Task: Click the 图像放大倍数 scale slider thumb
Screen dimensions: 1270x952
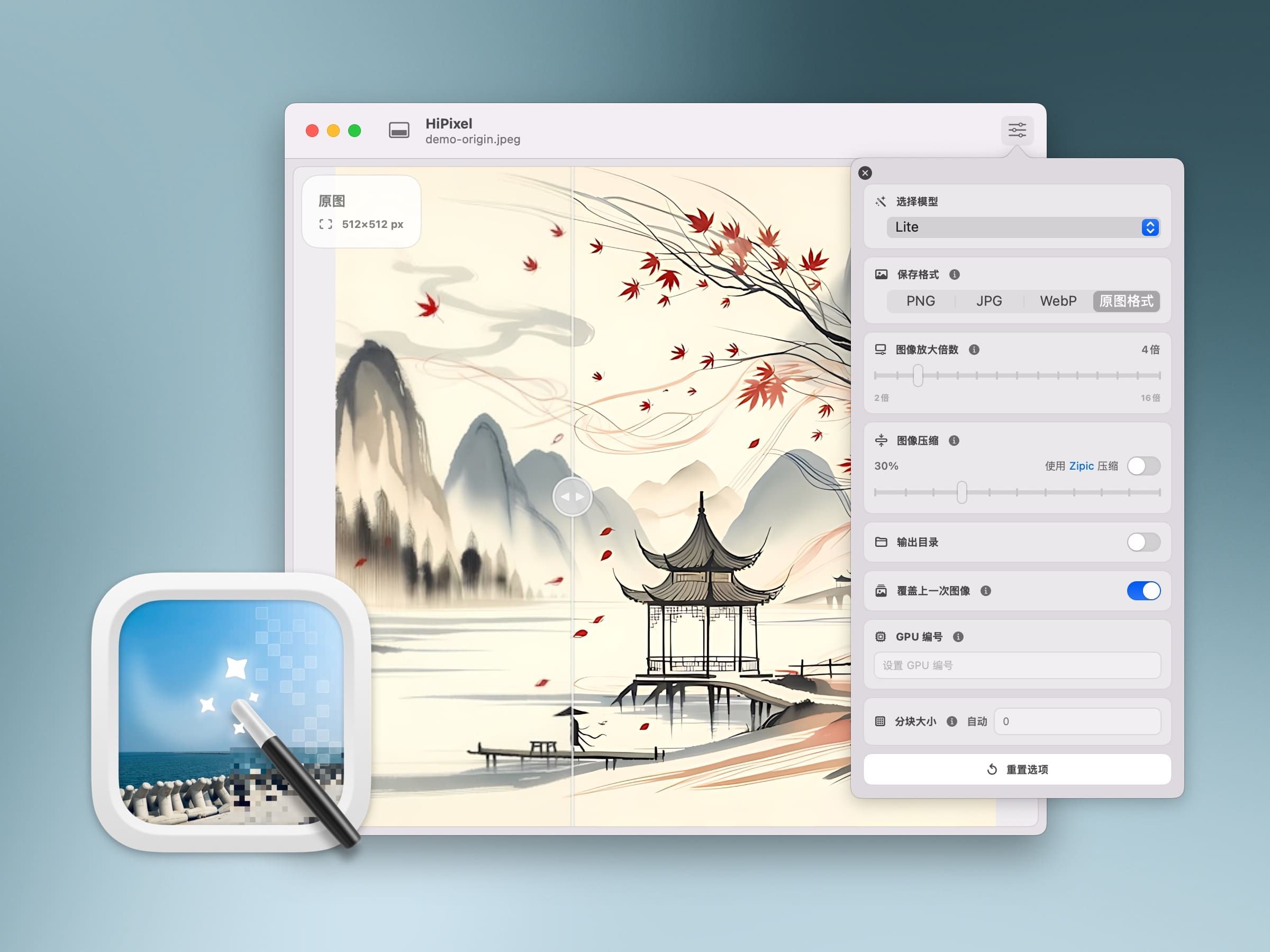Action: 918,376
